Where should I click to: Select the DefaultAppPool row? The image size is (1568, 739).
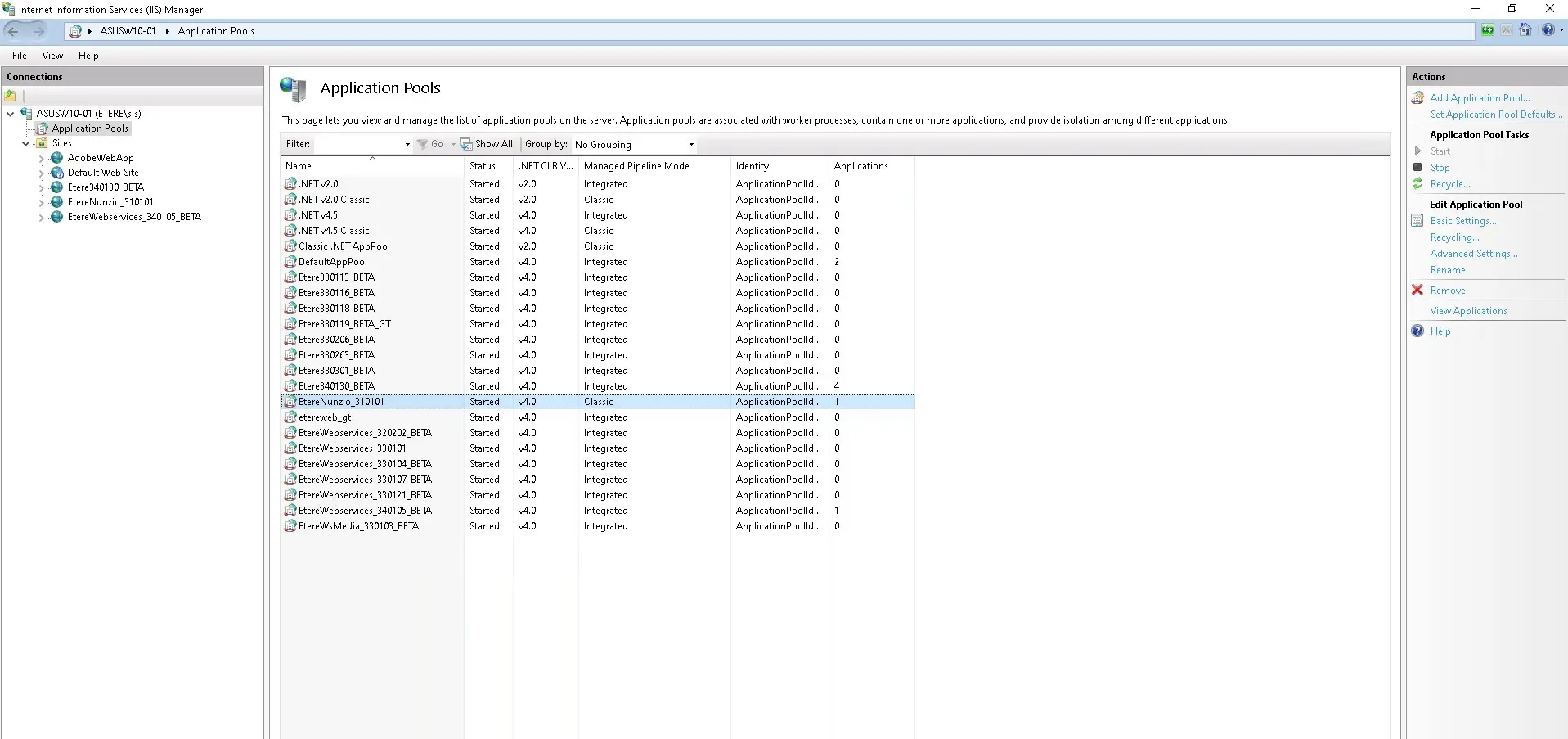pyautogui.click(x=333, y=262)
